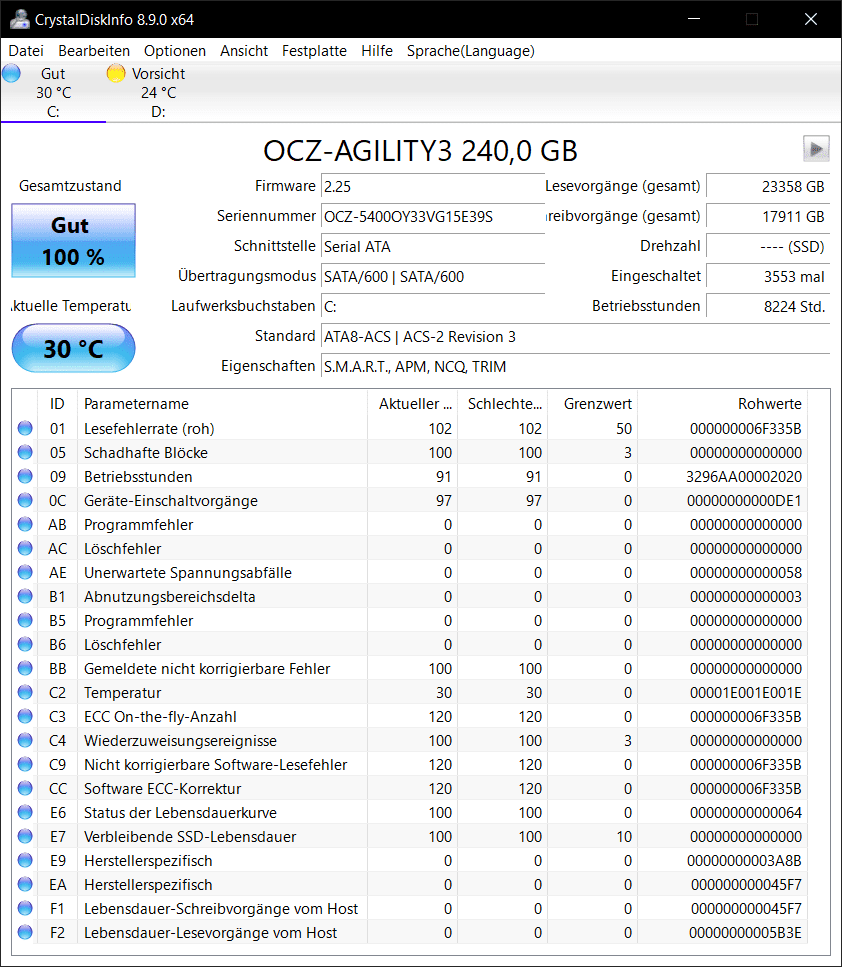
Task: Switch to drive D: tab
Action: pyautogui.click(x=158, y=93)
